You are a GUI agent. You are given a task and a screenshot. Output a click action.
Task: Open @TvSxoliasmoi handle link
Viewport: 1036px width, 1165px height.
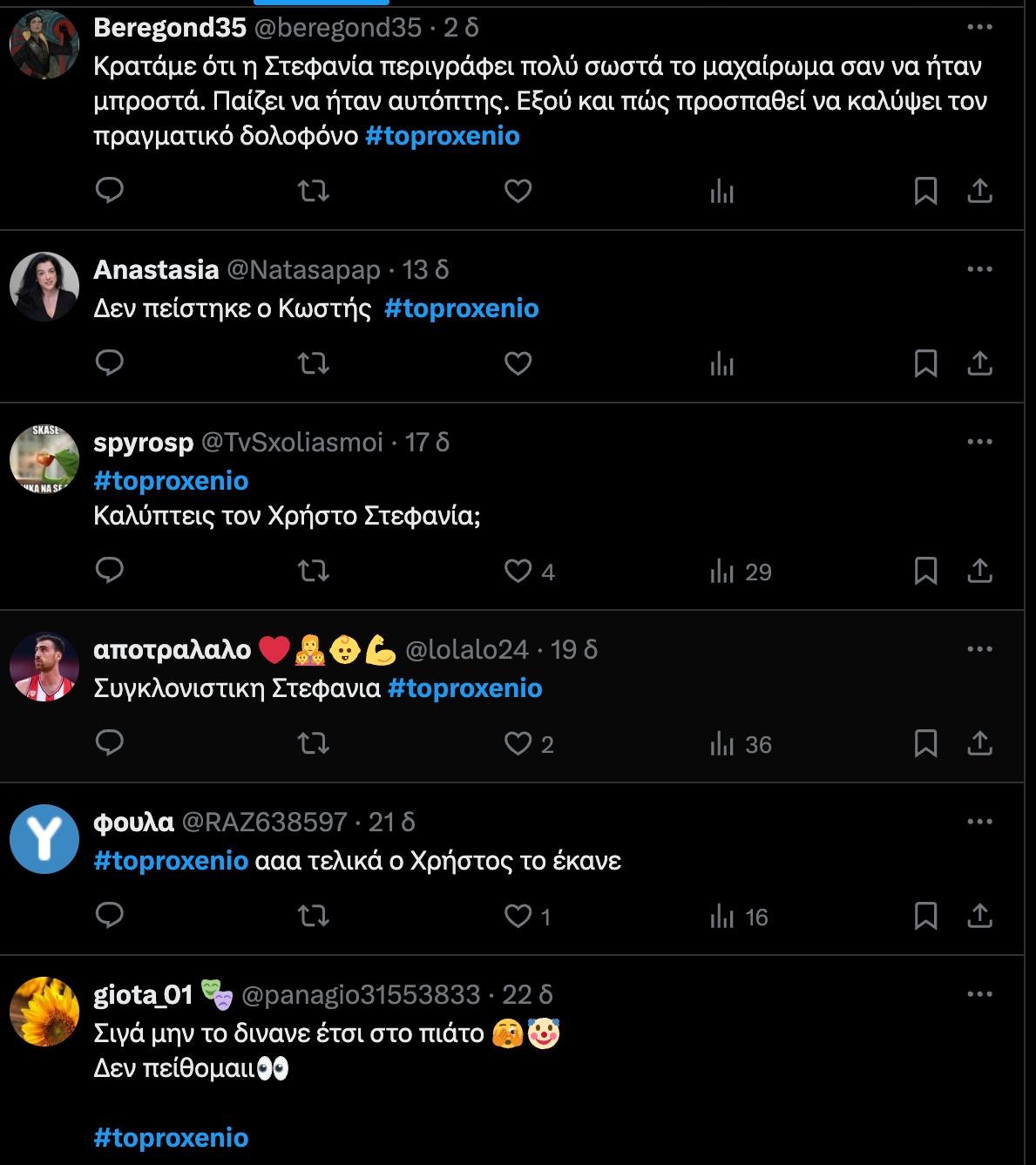coord(293,443)
